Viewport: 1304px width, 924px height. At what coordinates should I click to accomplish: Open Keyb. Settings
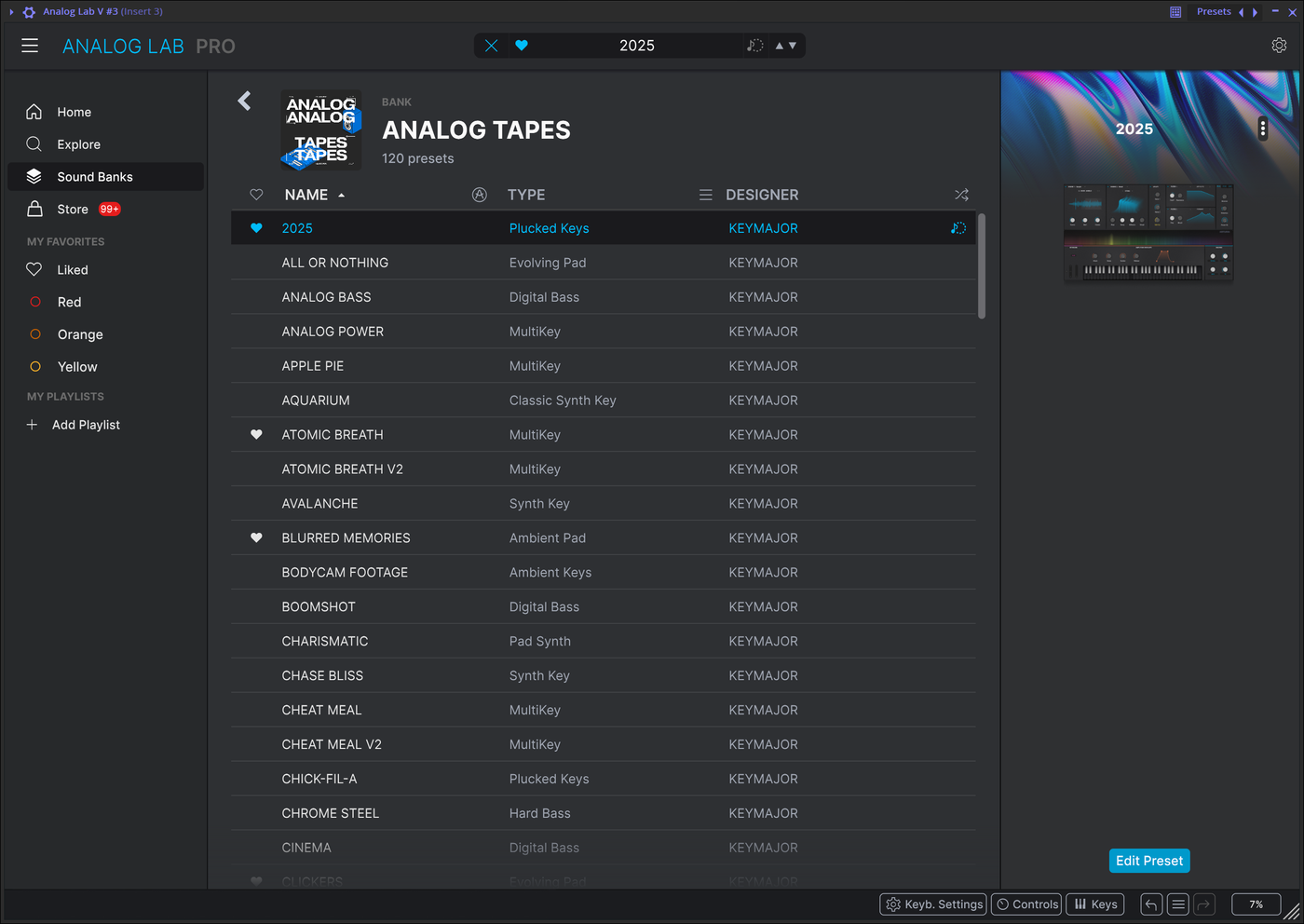point(932,904)
